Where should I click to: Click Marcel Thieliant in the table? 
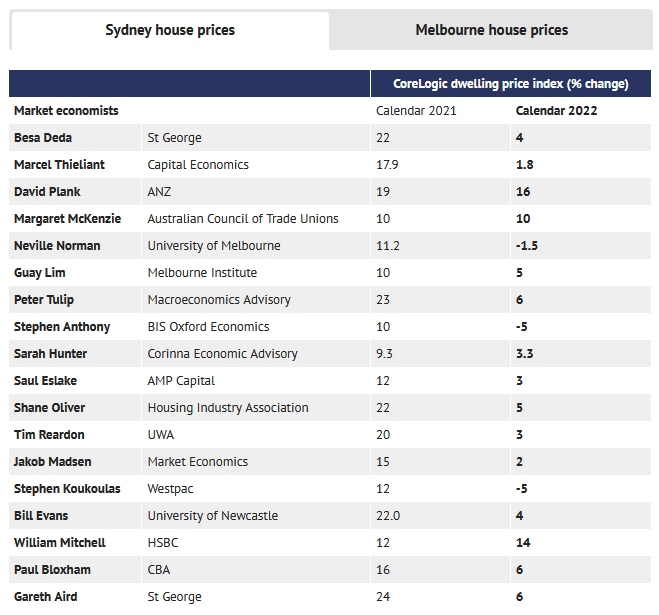tap(59, 165)
